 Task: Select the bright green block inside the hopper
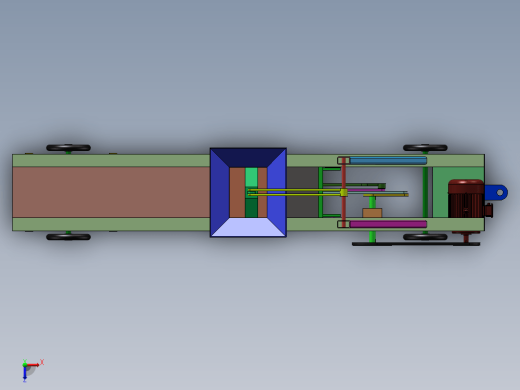(x=251, y=177)
